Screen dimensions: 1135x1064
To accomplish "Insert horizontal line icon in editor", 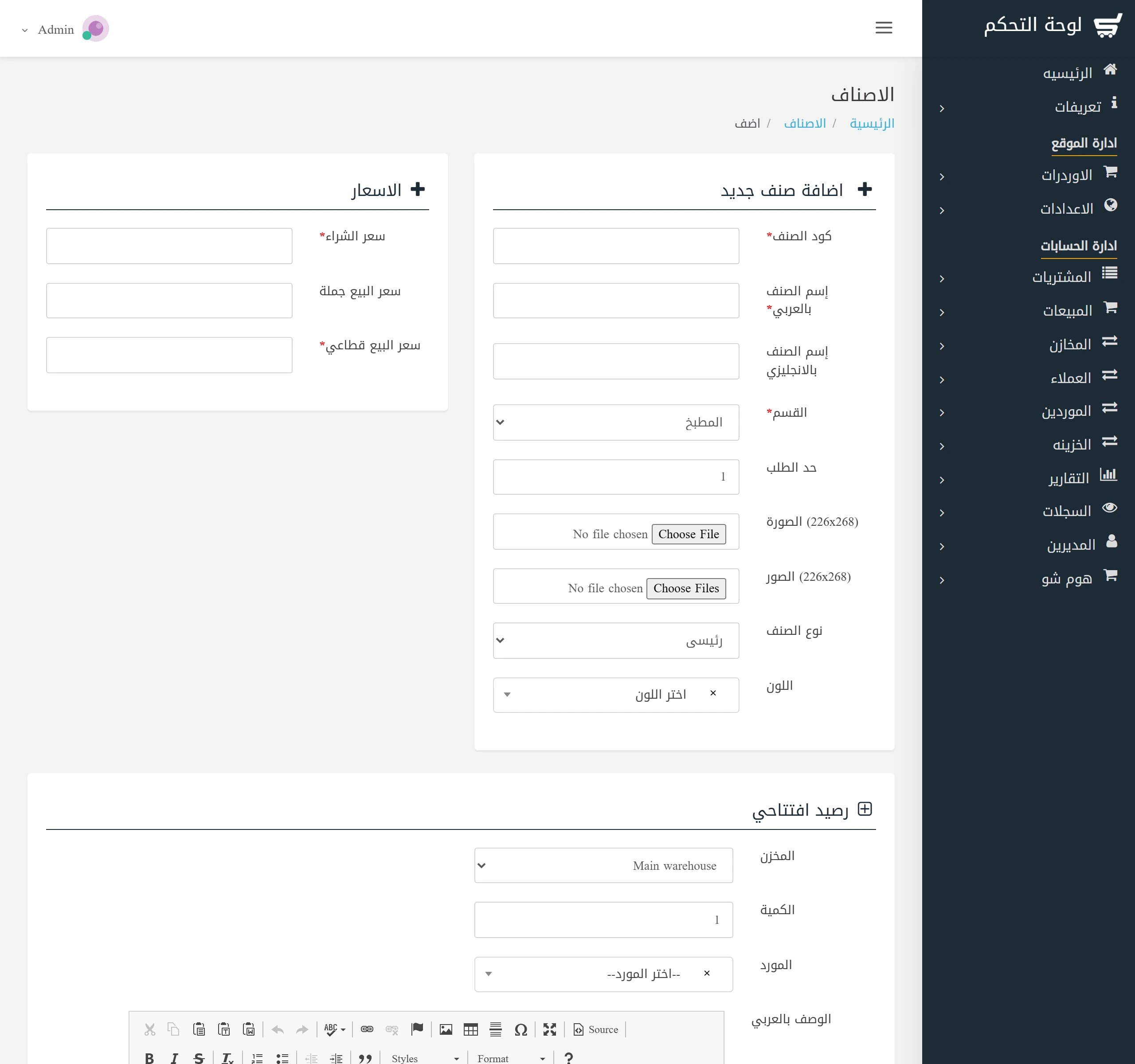I will (x=496, y=1029).
